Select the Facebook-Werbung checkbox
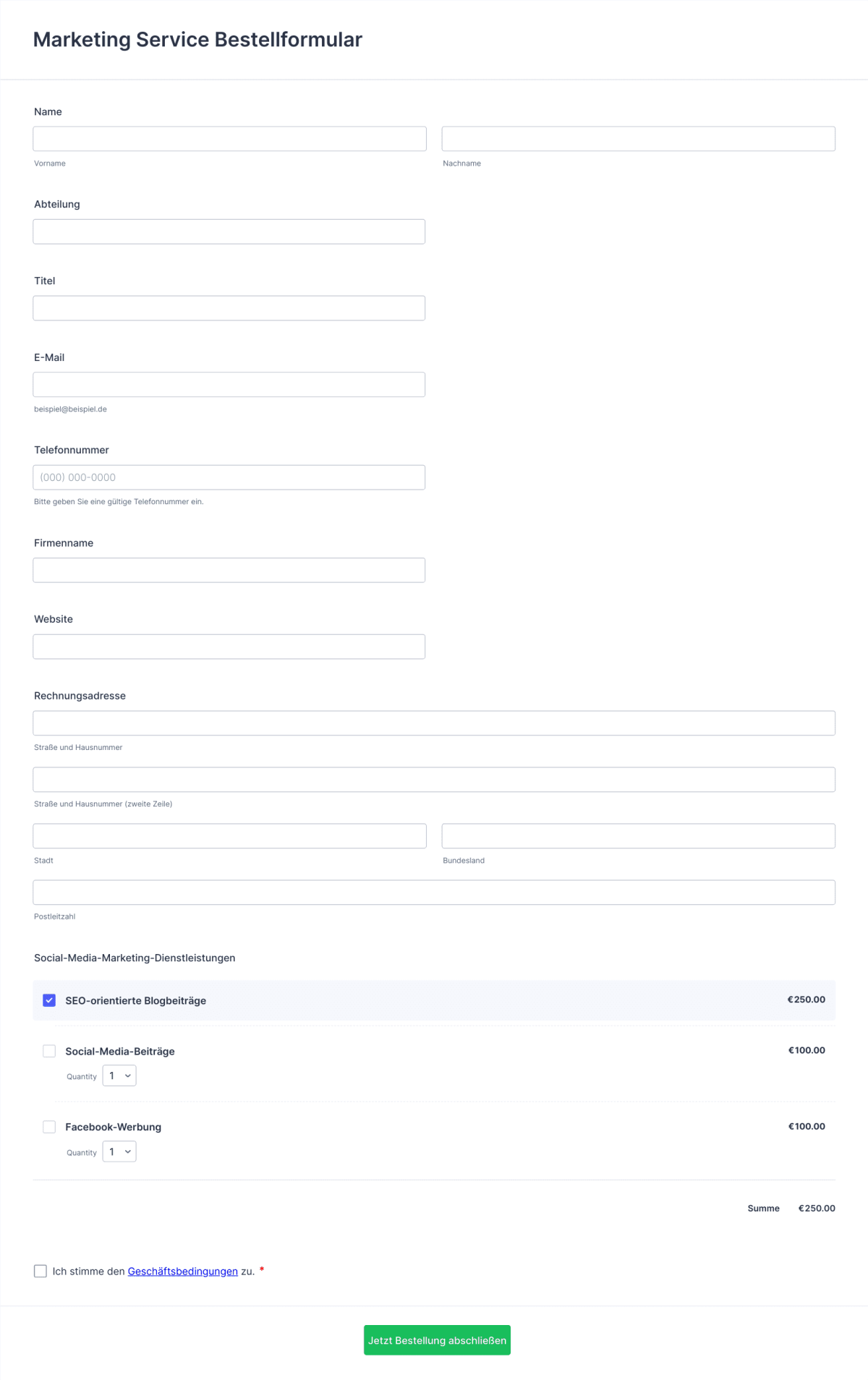Image resolution: width=868 pixels, height=1380 pixels. pos(48,1126)
